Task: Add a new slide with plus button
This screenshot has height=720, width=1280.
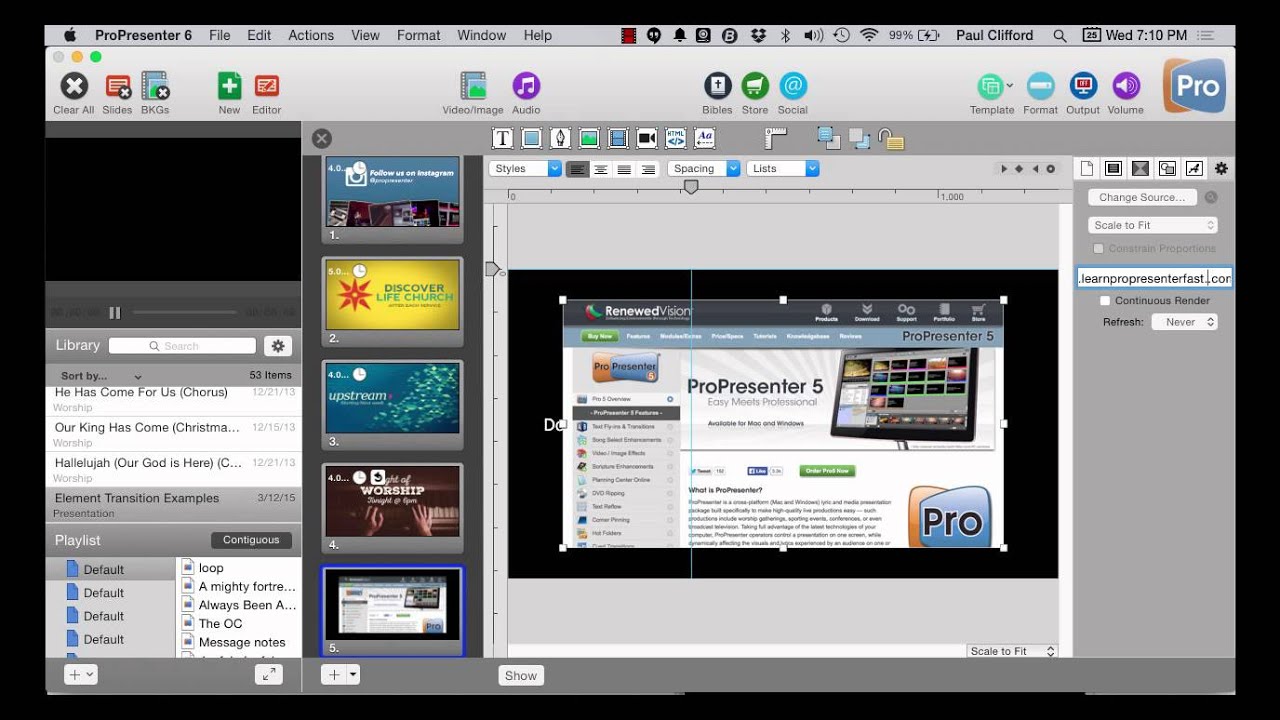Action: coord(334,675)
